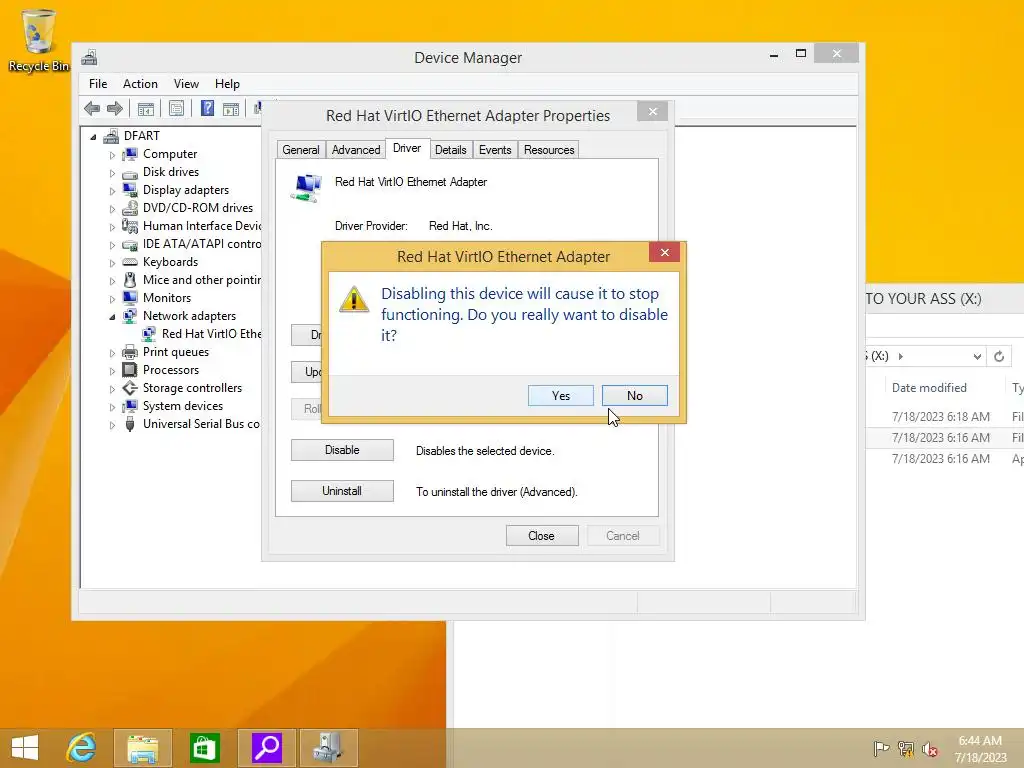The width and height of the screenshot is (1024, 768).
Task: Open Internet Explorer from the taskbar
Action: pos(82,748)
